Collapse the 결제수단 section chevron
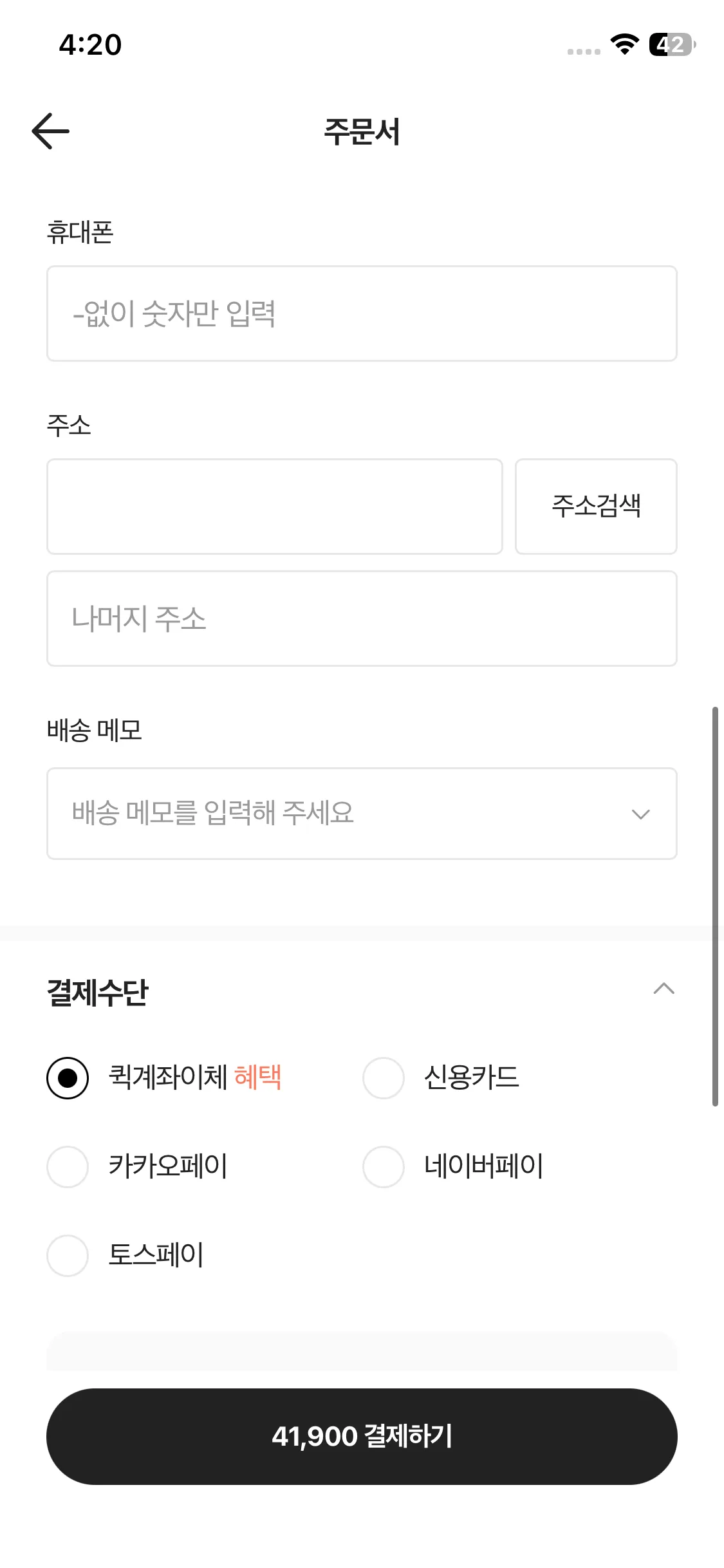 point(664,989)
